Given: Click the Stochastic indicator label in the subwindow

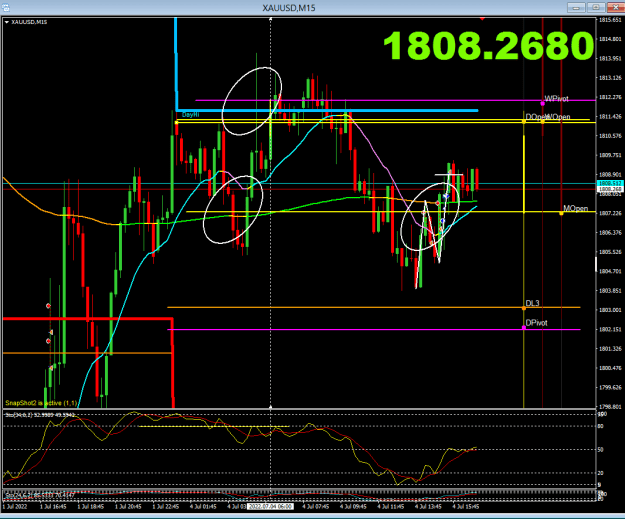Looking at the screenshot, I should click(39, 415).
